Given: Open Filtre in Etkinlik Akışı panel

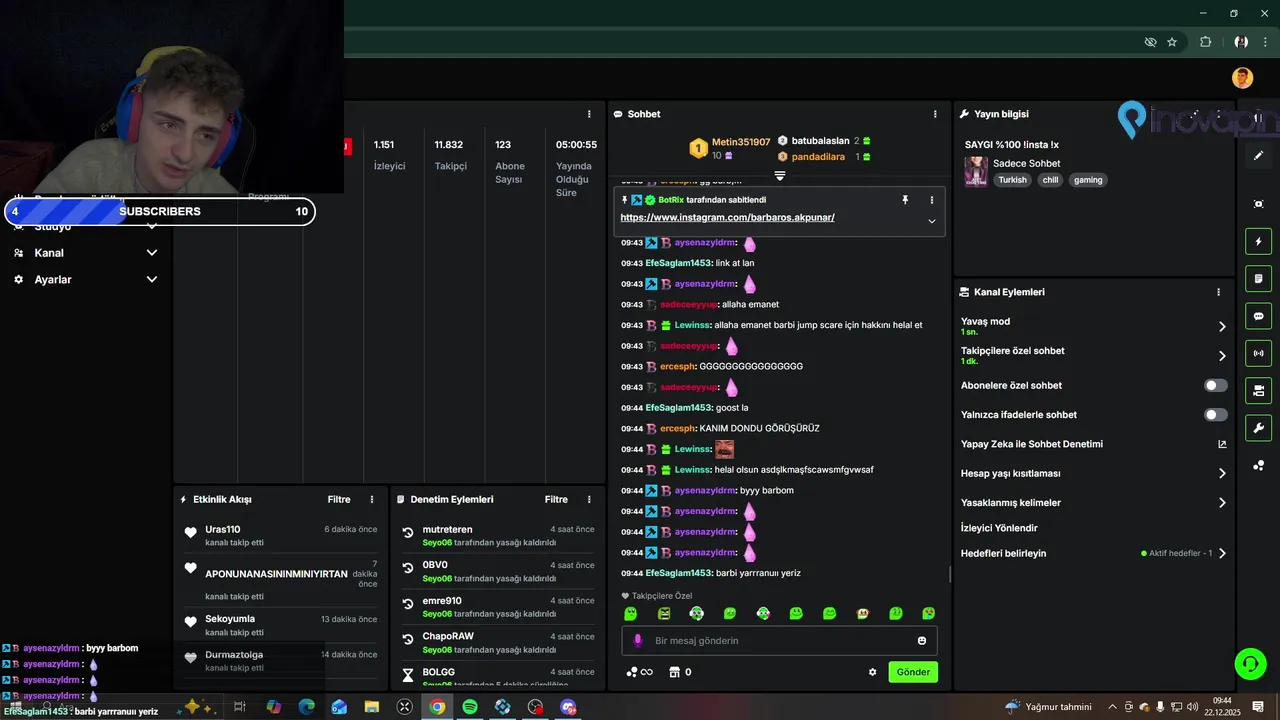Looking at the screenshot, I should point(339,499).
